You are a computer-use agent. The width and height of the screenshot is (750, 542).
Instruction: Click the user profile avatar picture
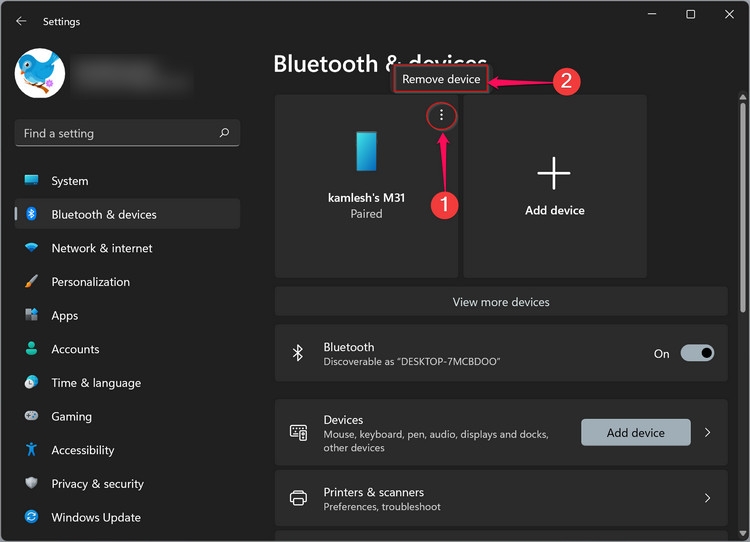click(x=40, y=73)
